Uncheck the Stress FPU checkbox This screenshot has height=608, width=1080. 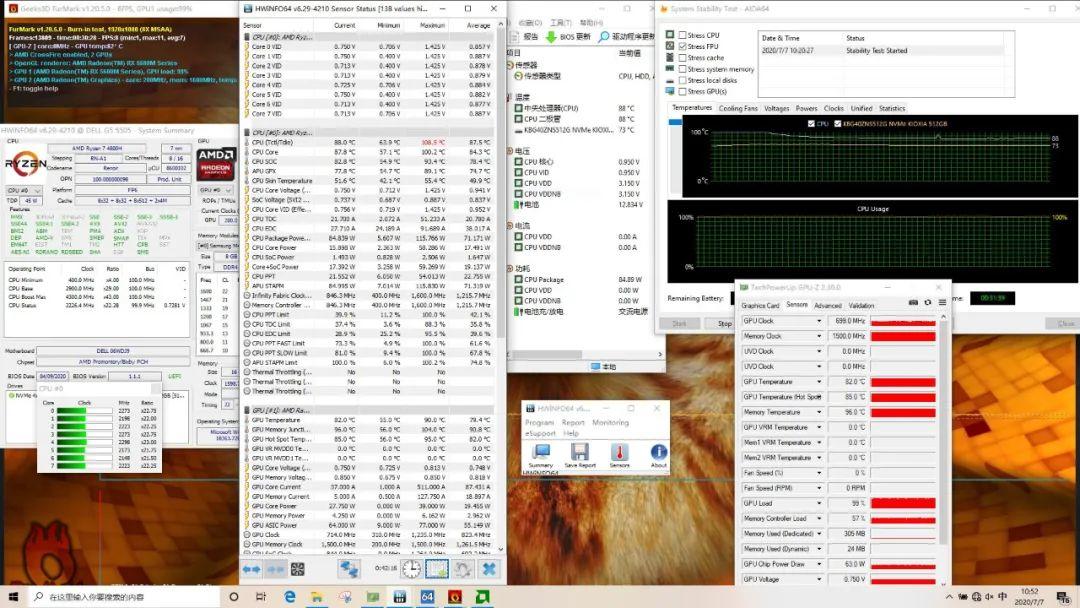(683, 46)
